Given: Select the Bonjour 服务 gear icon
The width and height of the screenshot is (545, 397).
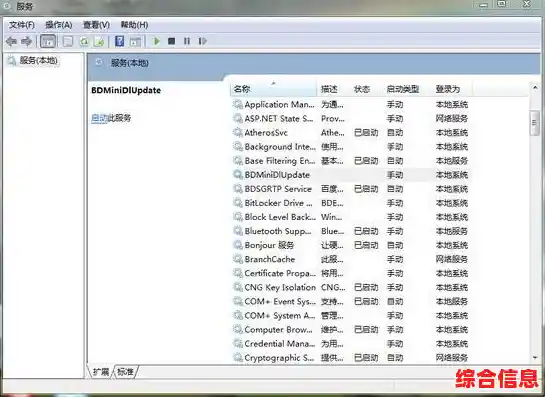Looking at the screenshot, I should click(238, 245).
